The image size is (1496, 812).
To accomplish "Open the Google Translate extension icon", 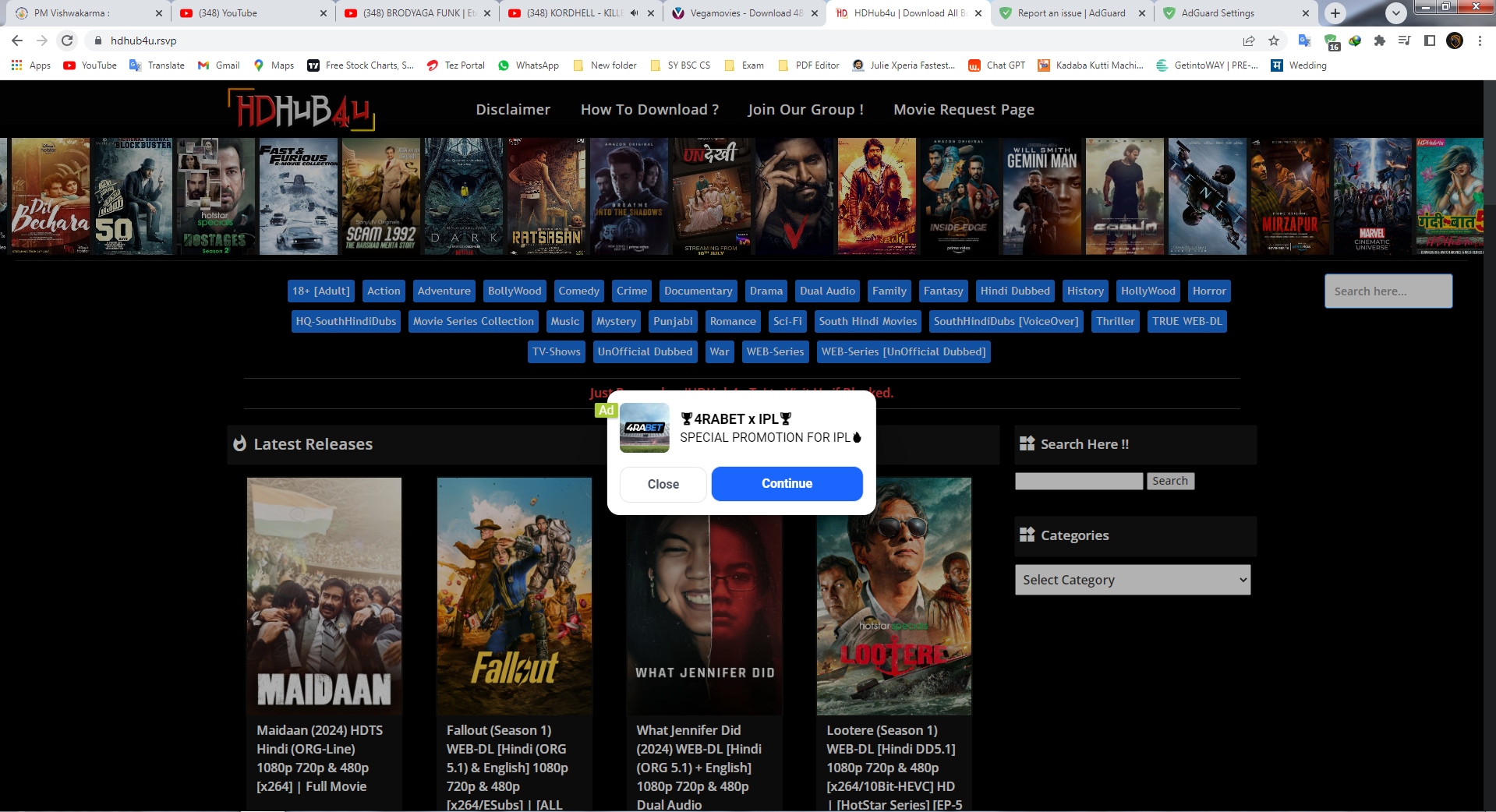I will point(1304,41).
